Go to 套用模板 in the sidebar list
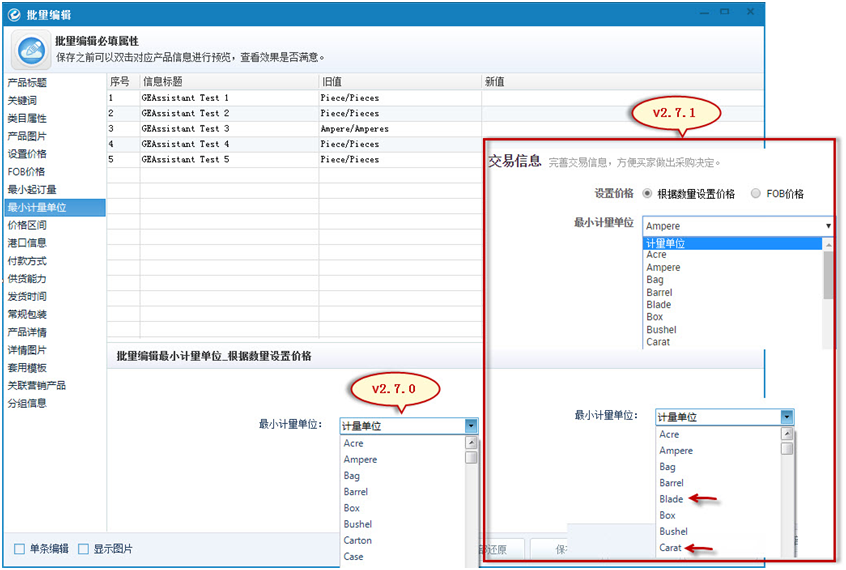 (27, 367)
